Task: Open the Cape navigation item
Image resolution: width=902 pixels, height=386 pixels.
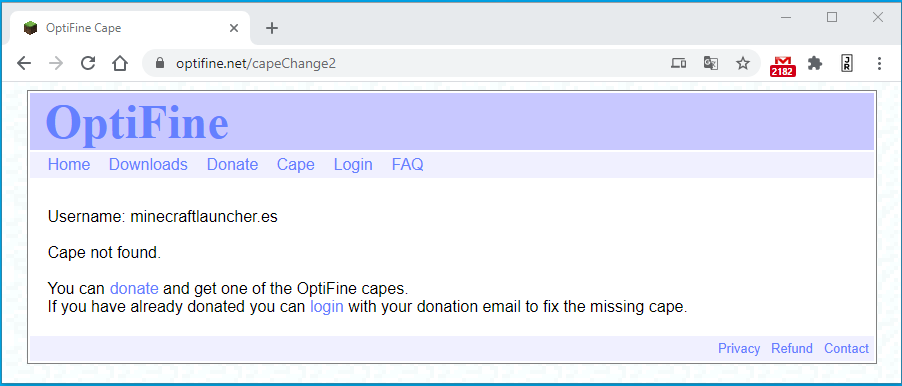Action: pos(296,165)
